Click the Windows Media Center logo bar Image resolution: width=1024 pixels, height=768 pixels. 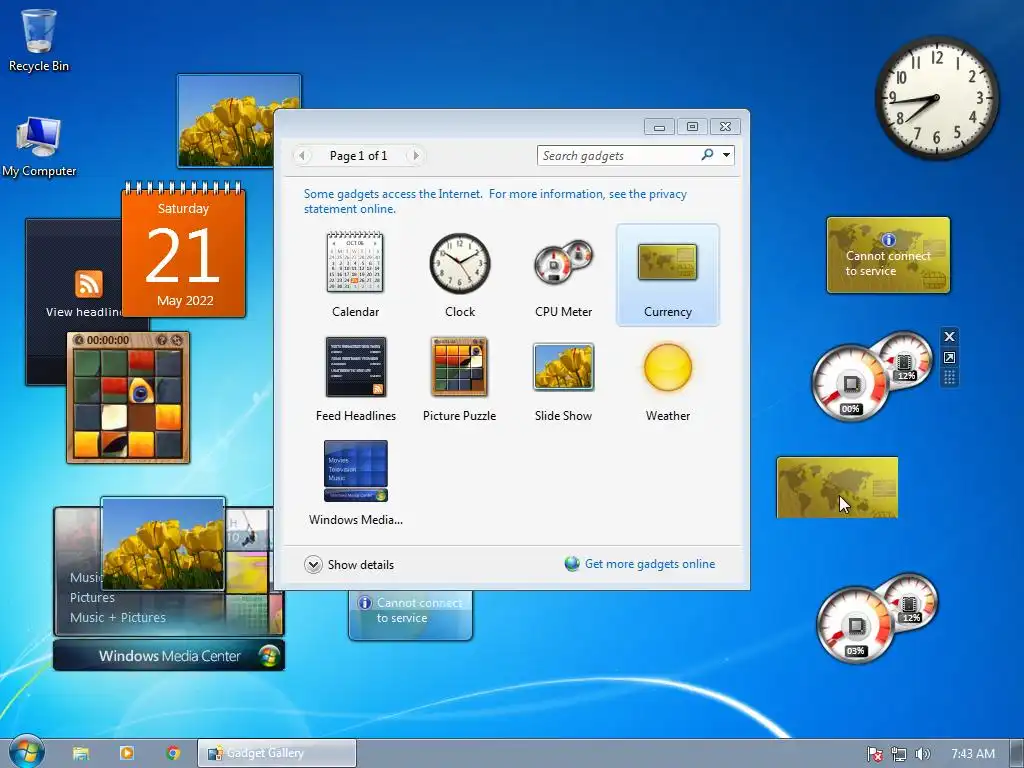[x=169, y=656]
